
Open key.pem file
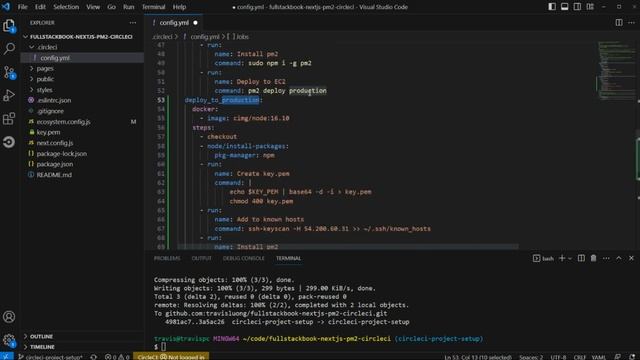pos(48,132)
